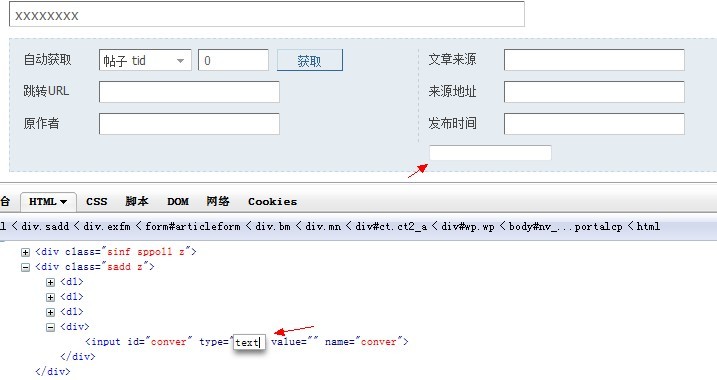Viewport: 717px width, 380px height.
Task: Switch to the DOM tab
Action: (178, 202)
